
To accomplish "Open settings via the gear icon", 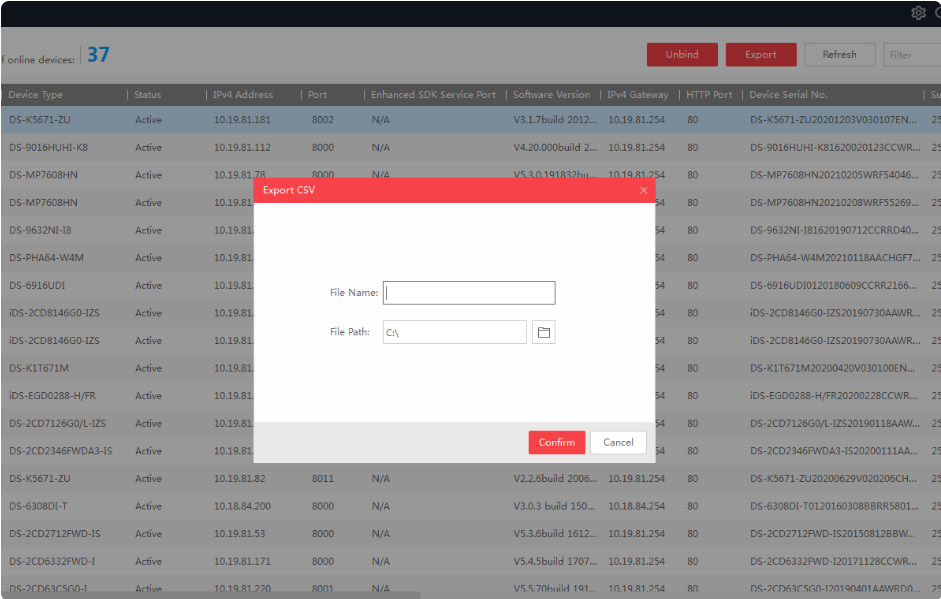I will click(x=918, y=13).
